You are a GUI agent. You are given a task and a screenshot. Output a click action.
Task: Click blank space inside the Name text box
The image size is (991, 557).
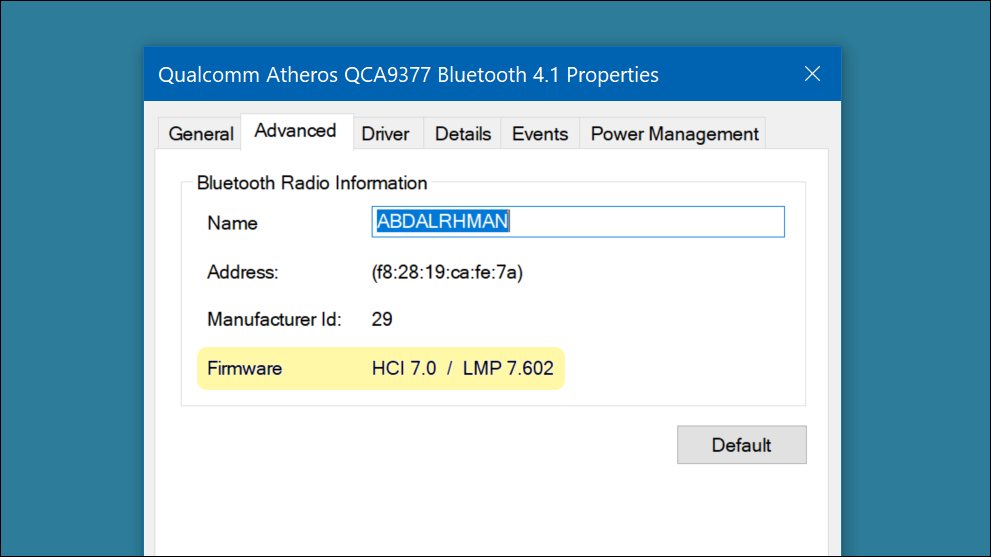650,222
